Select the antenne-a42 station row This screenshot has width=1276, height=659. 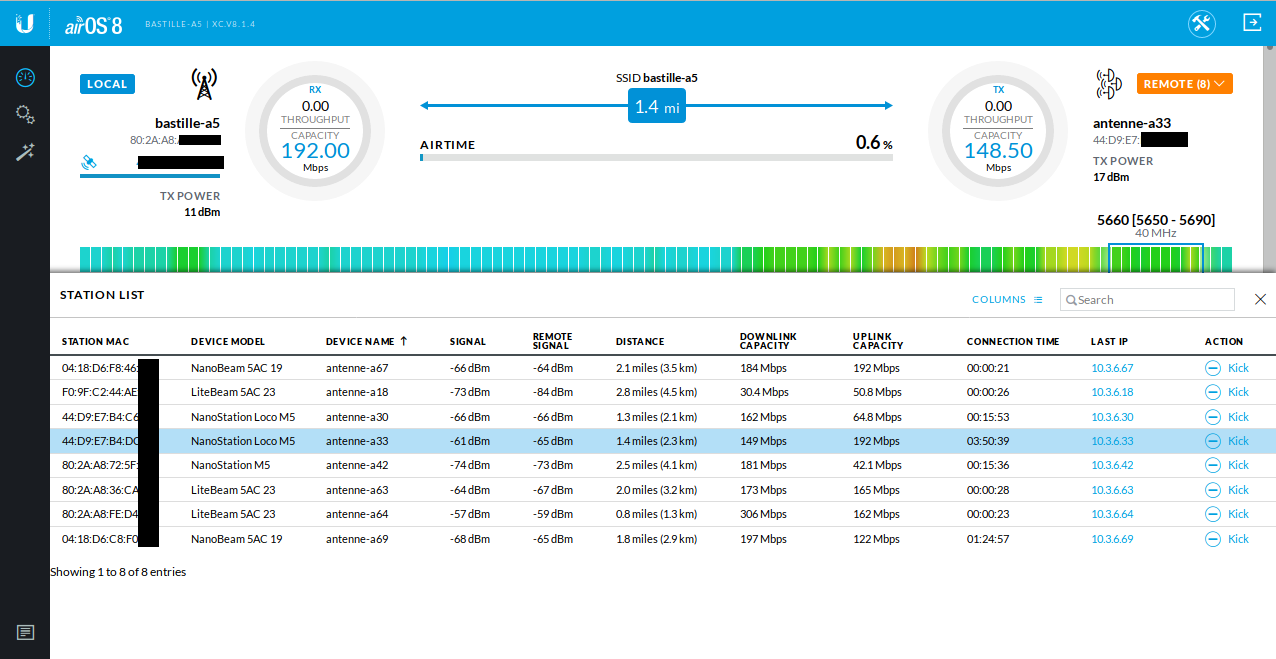pos(360,465)
